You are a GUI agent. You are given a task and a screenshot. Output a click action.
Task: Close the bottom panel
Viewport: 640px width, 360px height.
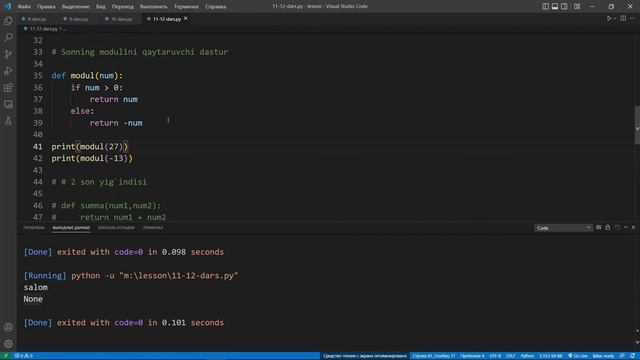click(633, 227)
